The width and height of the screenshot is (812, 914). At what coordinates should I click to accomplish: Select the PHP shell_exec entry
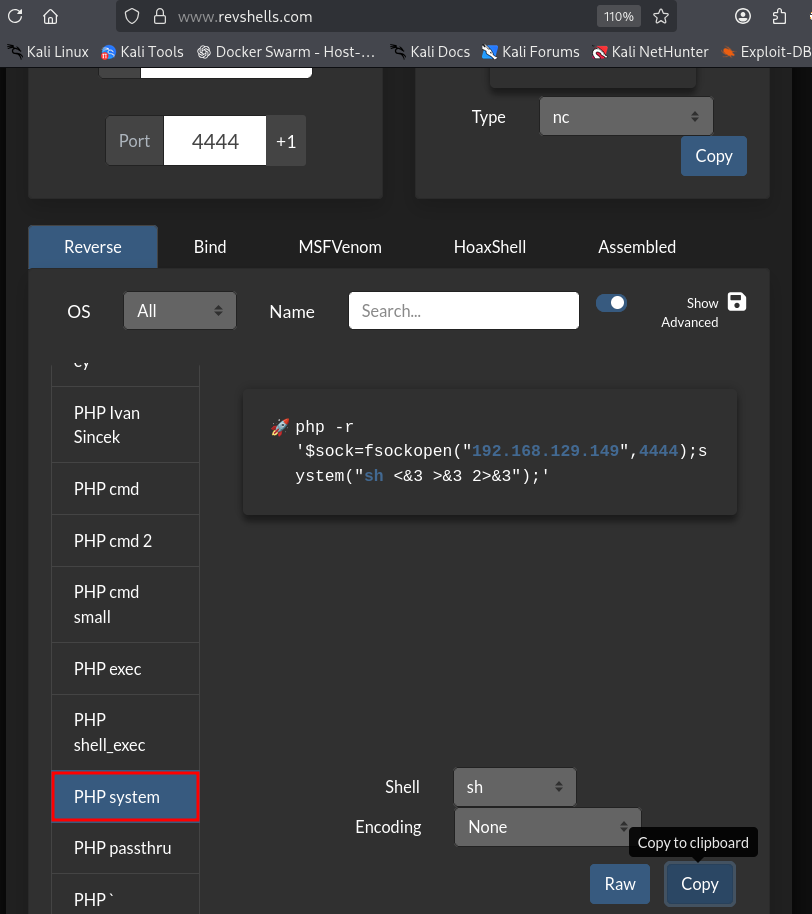125,732
